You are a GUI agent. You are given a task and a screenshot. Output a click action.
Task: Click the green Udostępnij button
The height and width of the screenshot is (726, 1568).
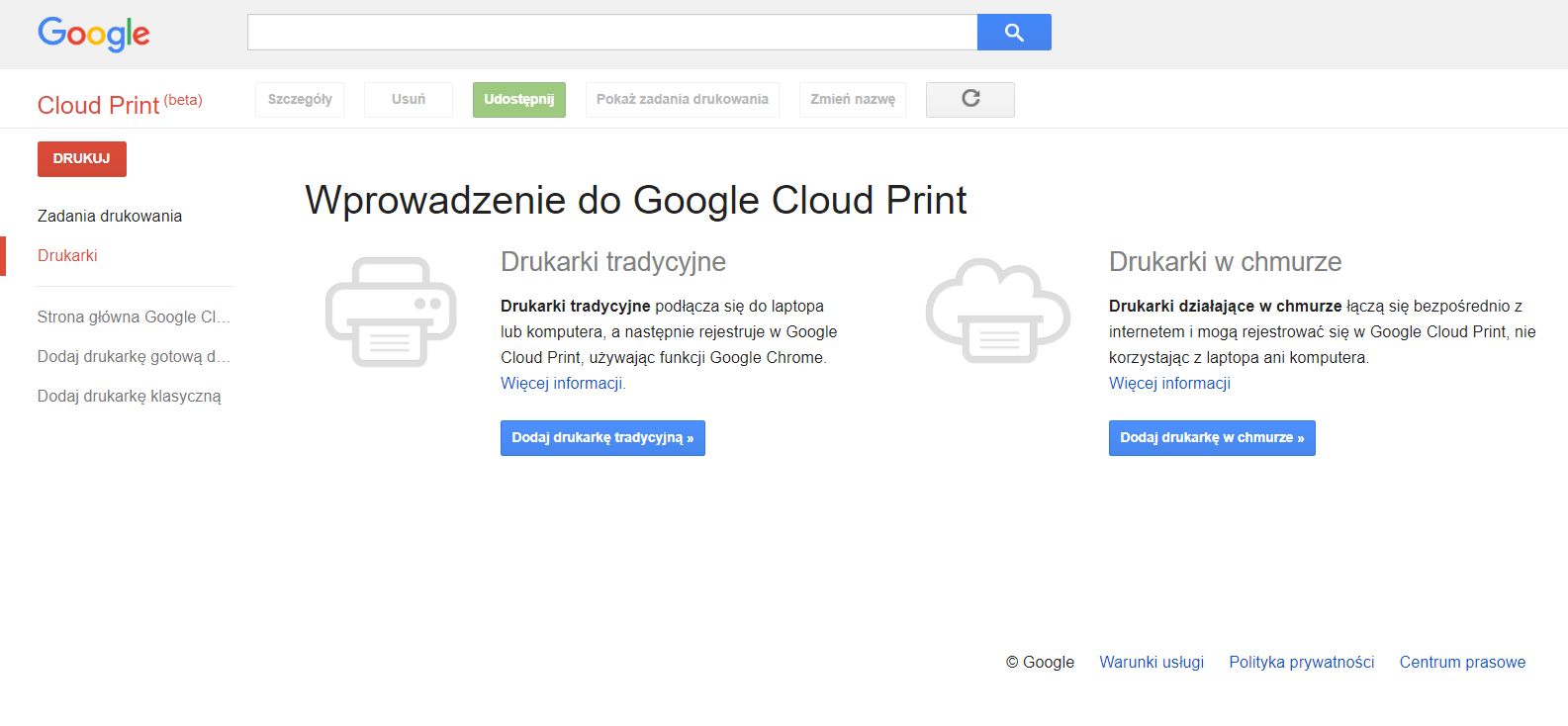pos(519,99)
